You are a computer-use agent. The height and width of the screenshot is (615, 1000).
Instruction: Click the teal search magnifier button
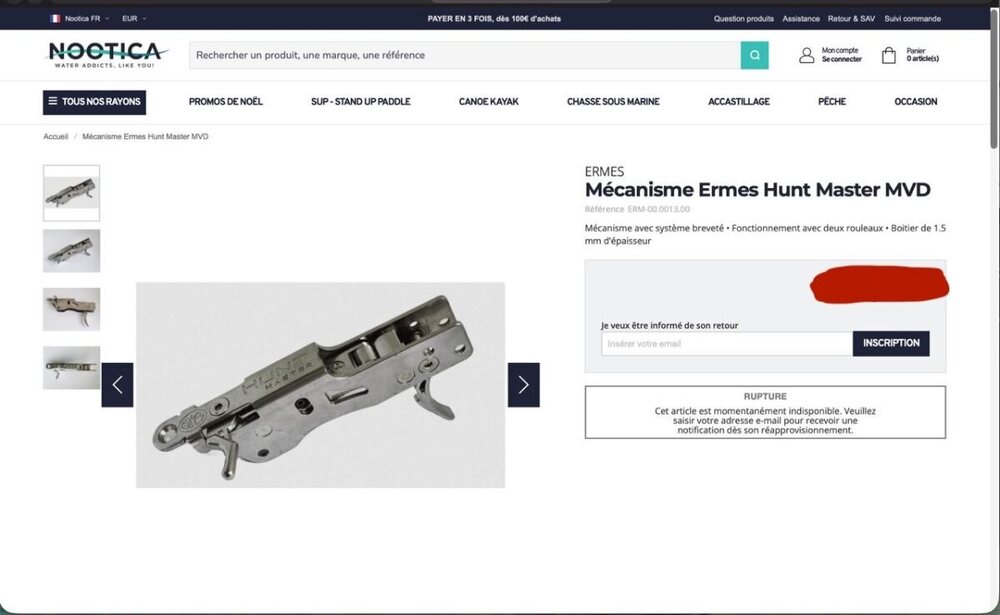click(x=754, y=55)
